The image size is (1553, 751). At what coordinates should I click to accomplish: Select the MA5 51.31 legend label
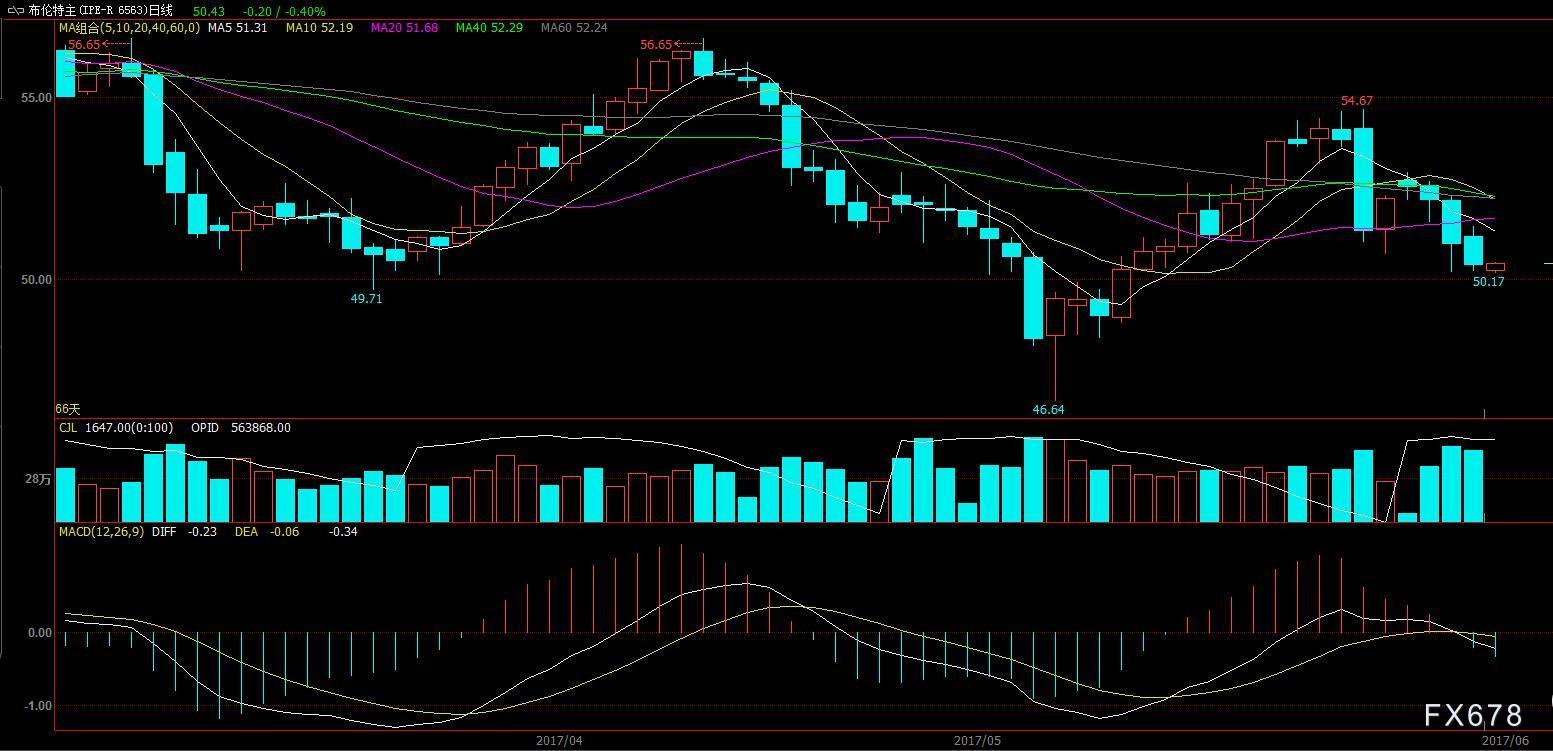[x=237, y=28]
